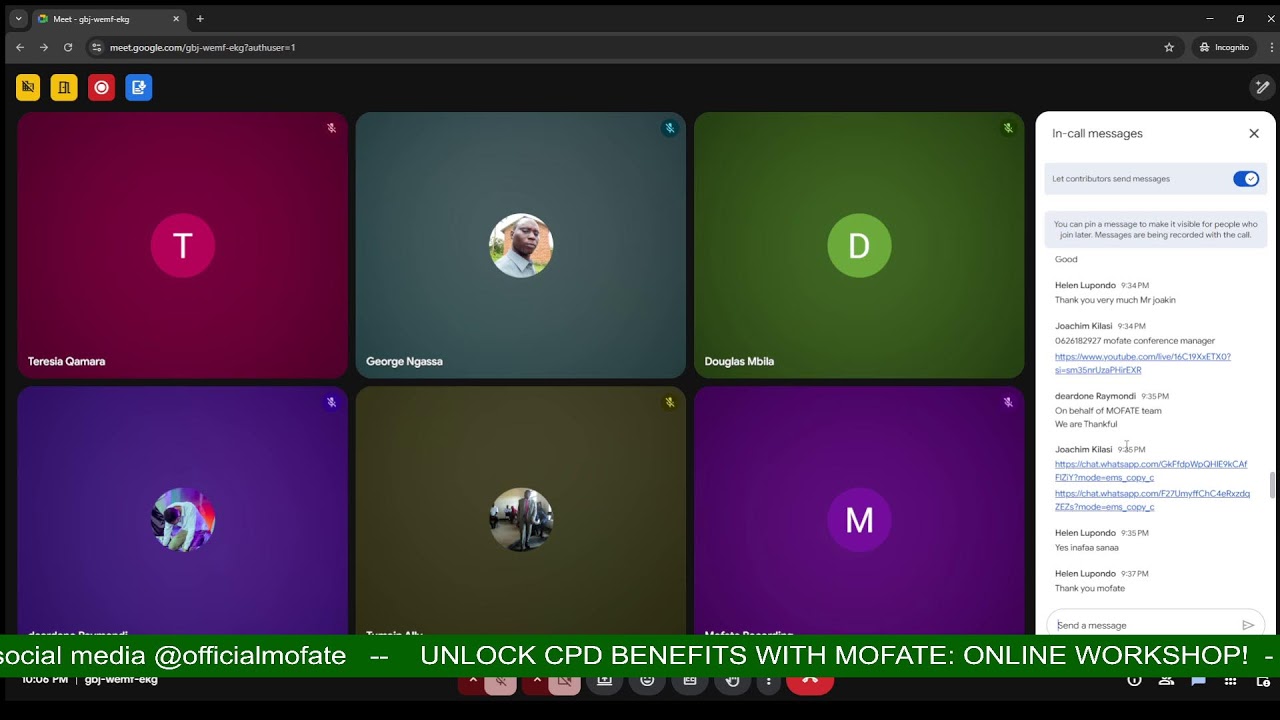1280x720 pixels.
Task: Select Tumain Ally's profile photo
Action: [x=521, y=520]
